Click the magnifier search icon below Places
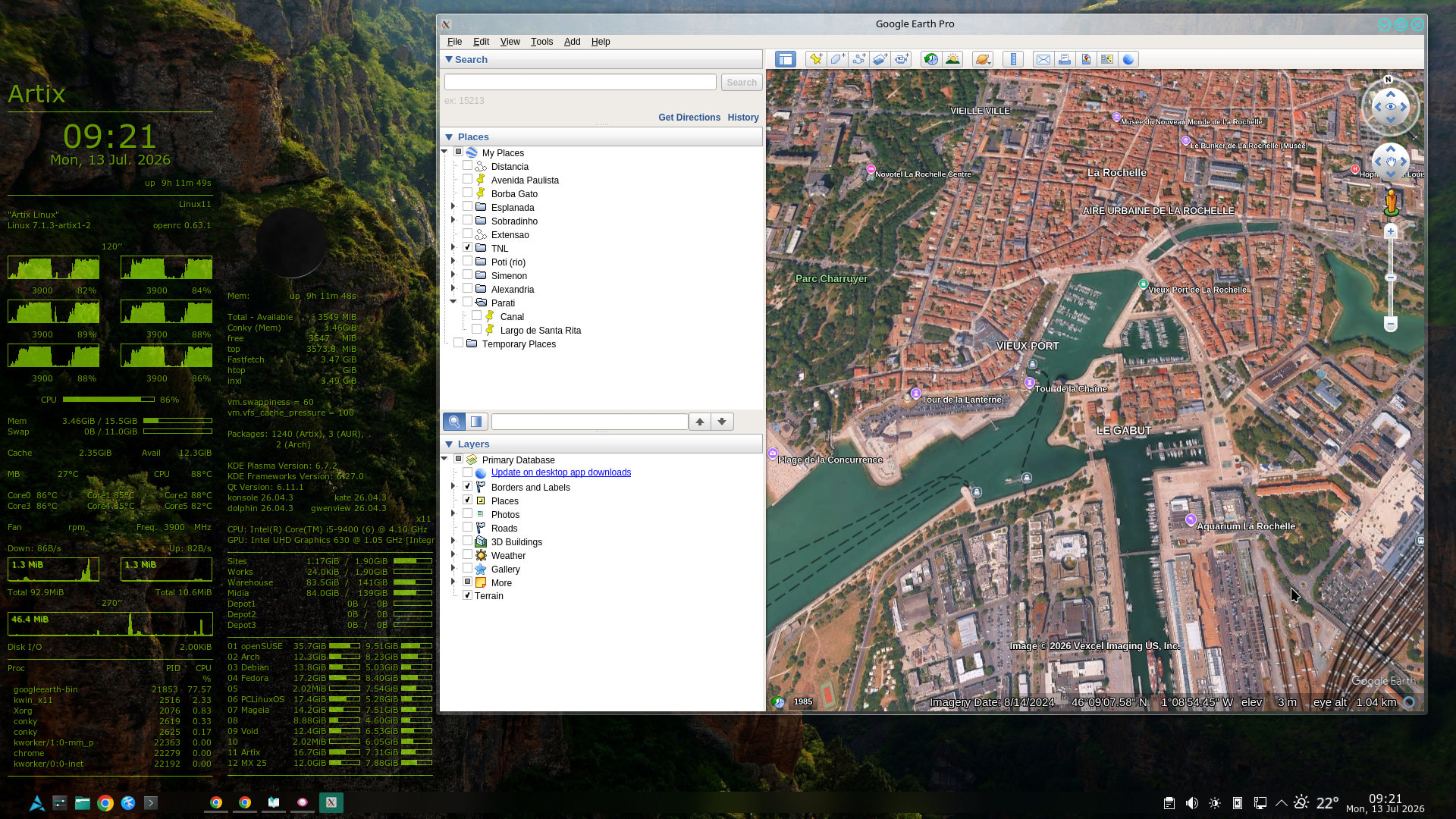The width and height of the screenshot is (1456, 819). (x=454, y=422)
